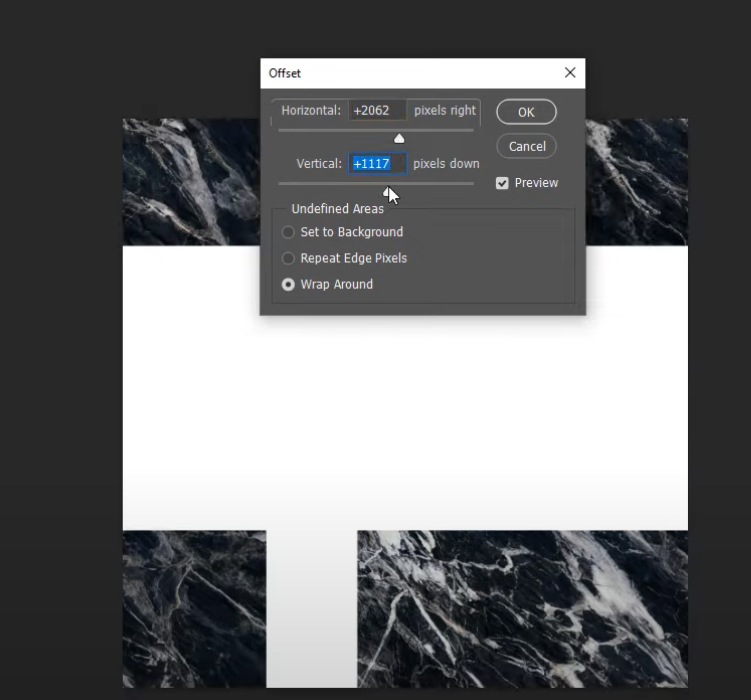Cancel the Offset dialog
The image size is (751, 700).
526,146
